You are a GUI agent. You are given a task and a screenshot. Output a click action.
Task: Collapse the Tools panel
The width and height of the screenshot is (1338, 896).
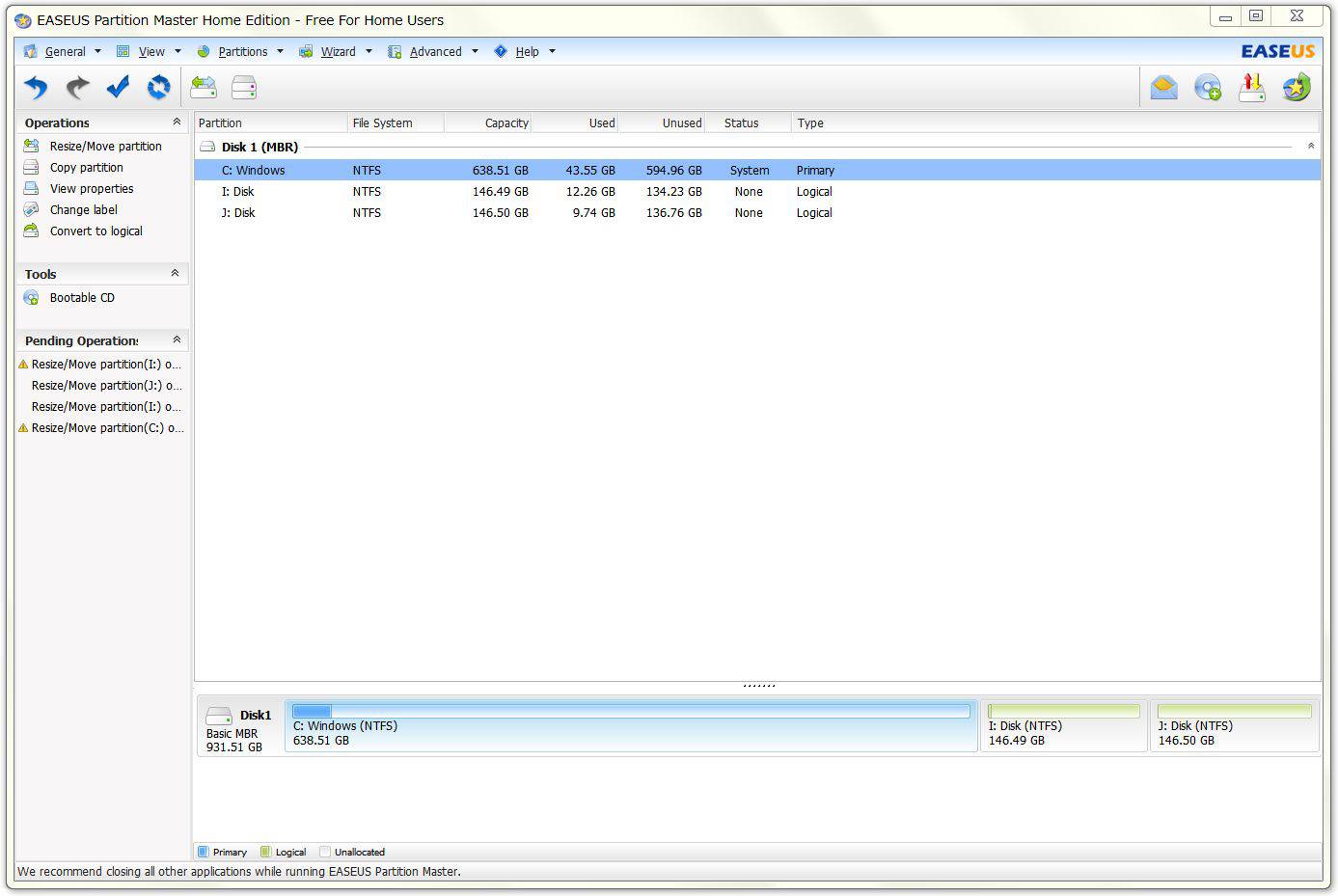coord(175,273)
